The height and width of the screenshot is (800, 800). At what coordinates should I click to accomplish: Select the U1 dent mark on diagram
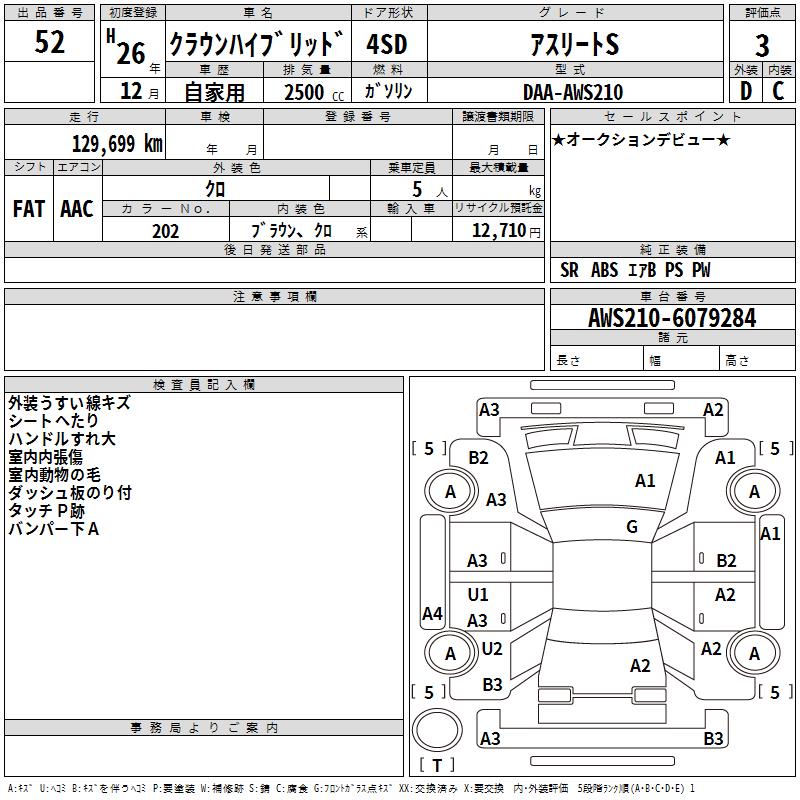tap(478, 594)
